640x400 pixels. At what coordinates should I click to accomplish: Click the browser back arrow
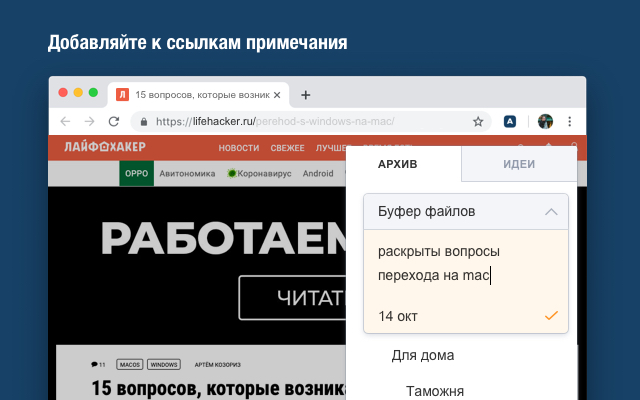(65, 121)
